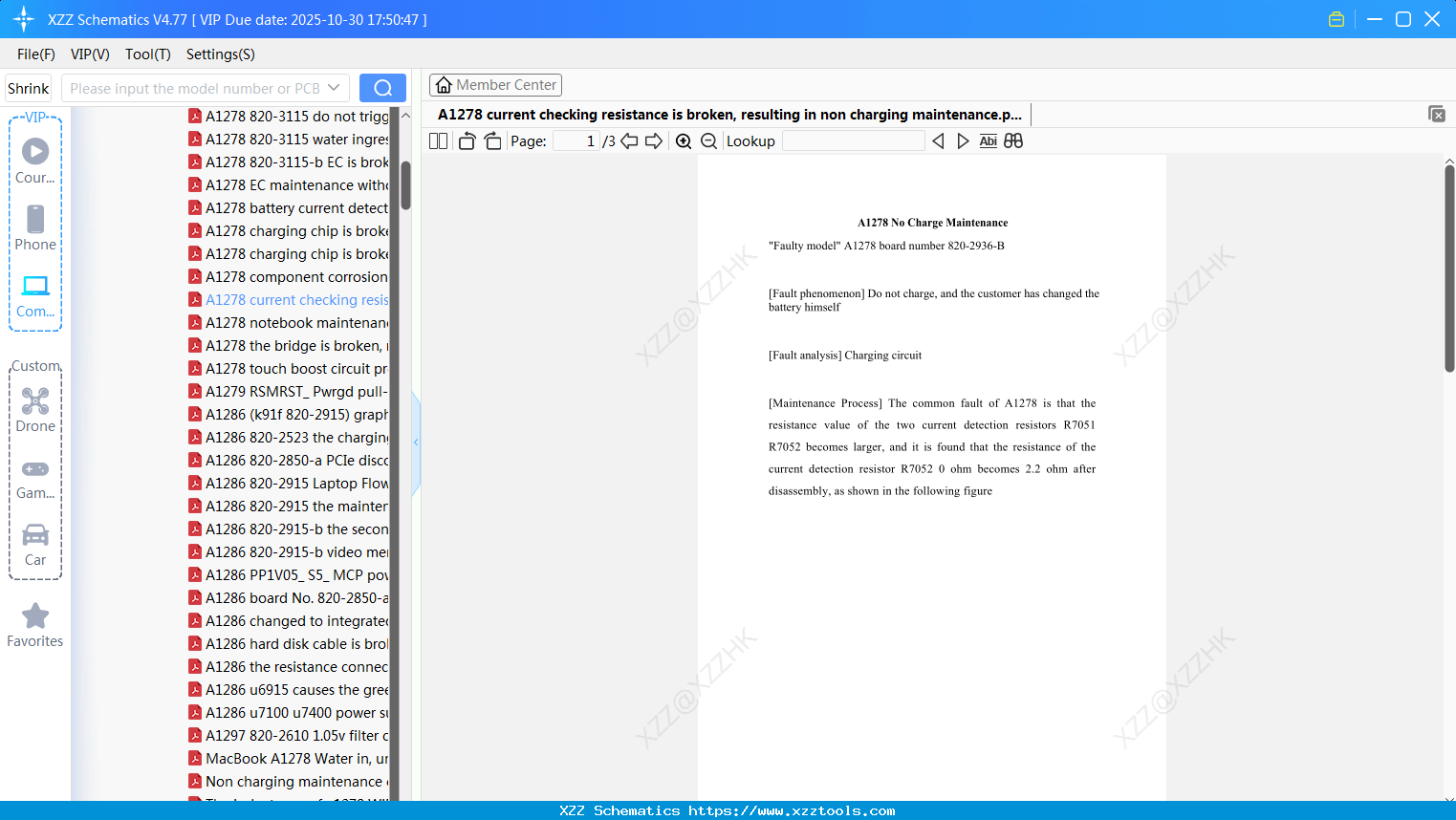Go to the next PDF page
This screenshot has width=1456, height=820.
coord(654,140)
